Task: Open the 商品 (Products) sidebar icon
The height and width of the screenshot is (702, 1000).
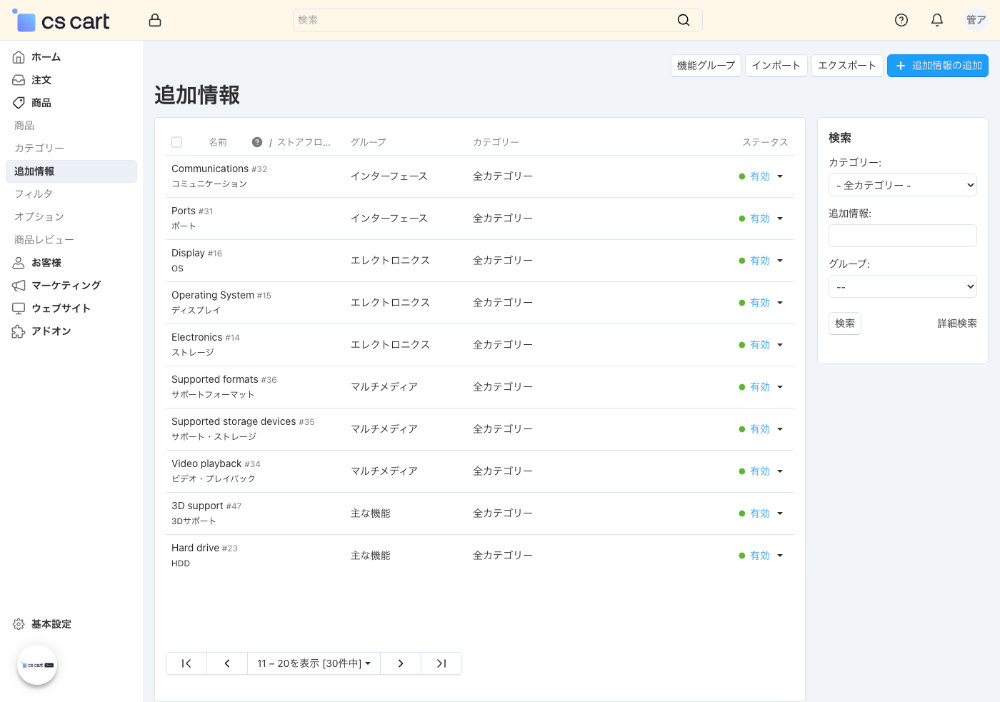Action: pyautogui.click(x=18, y=102)
